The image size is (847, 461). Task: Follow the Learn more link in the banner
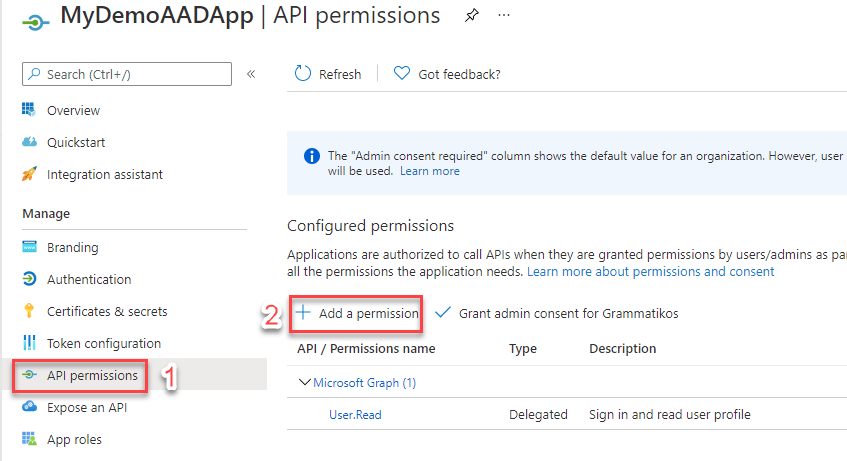tap(429, 171)
